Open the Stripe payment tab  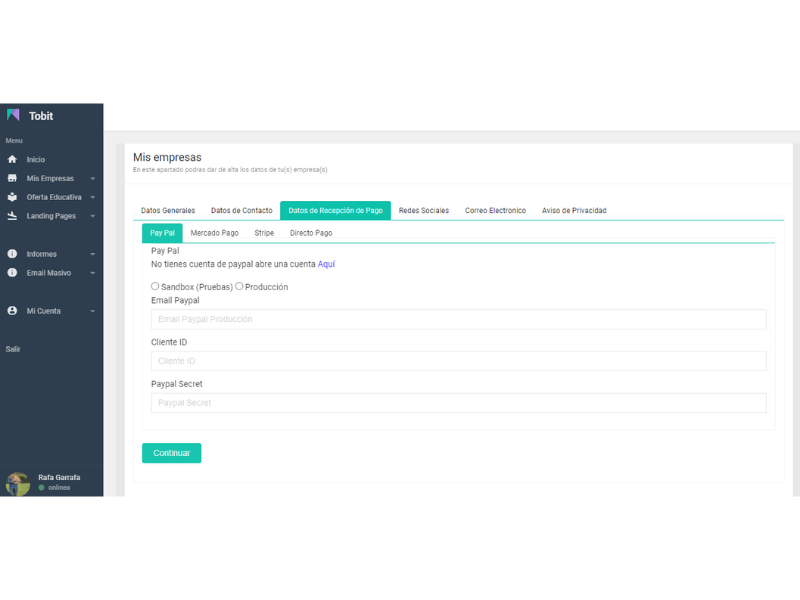(264, 233)
